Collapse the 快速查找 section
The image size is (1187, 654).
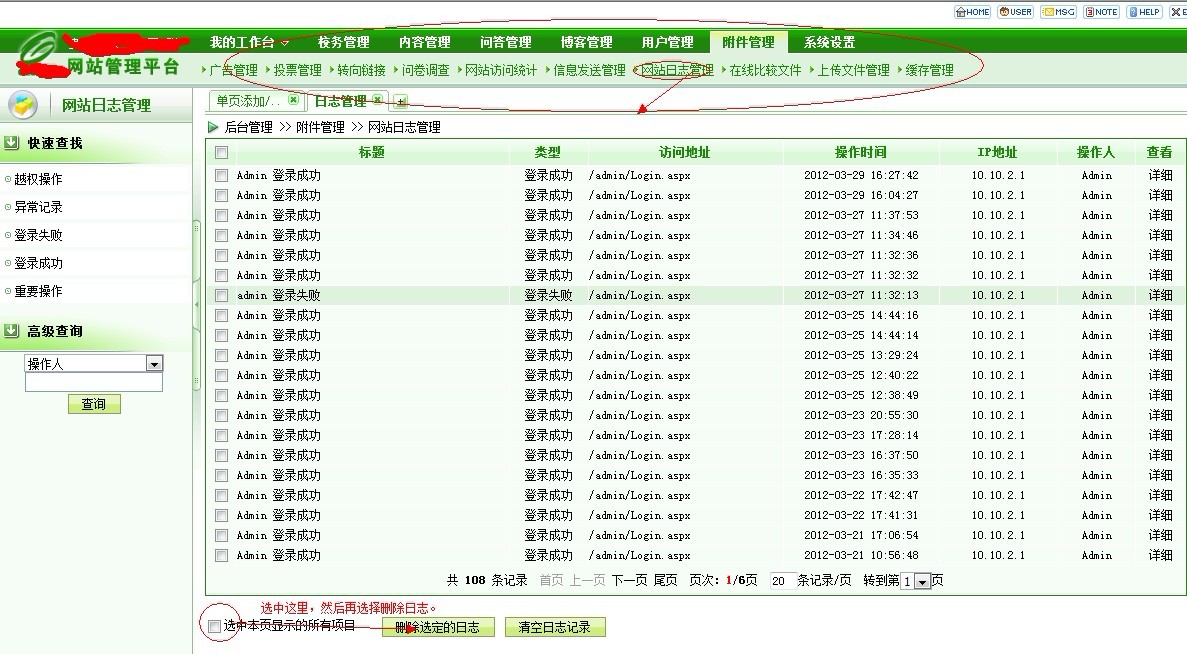coord(11,143)
